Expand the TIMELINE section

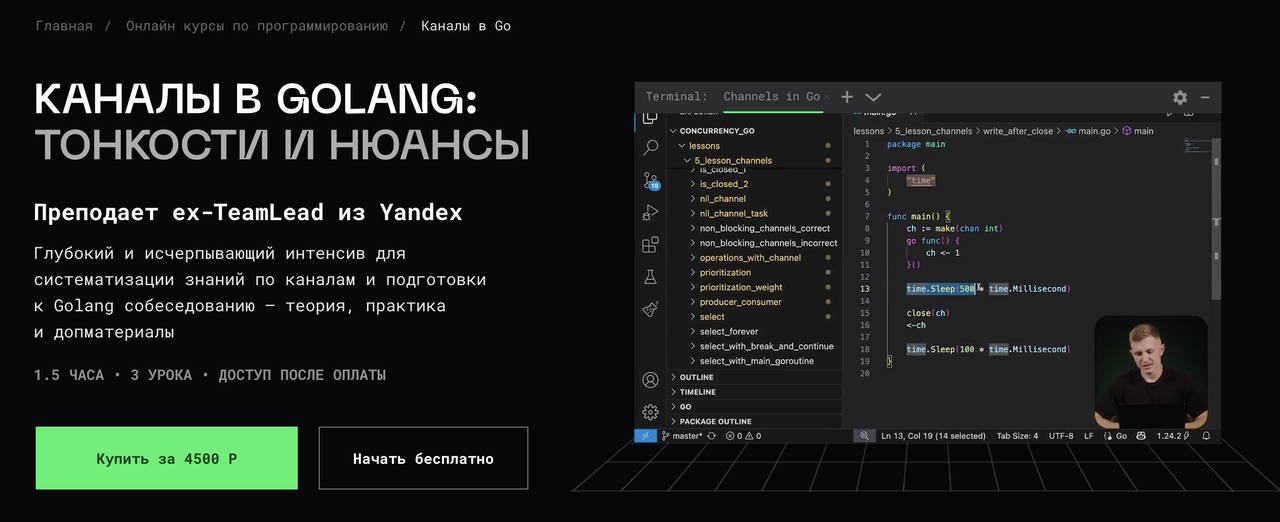[698, 392]
